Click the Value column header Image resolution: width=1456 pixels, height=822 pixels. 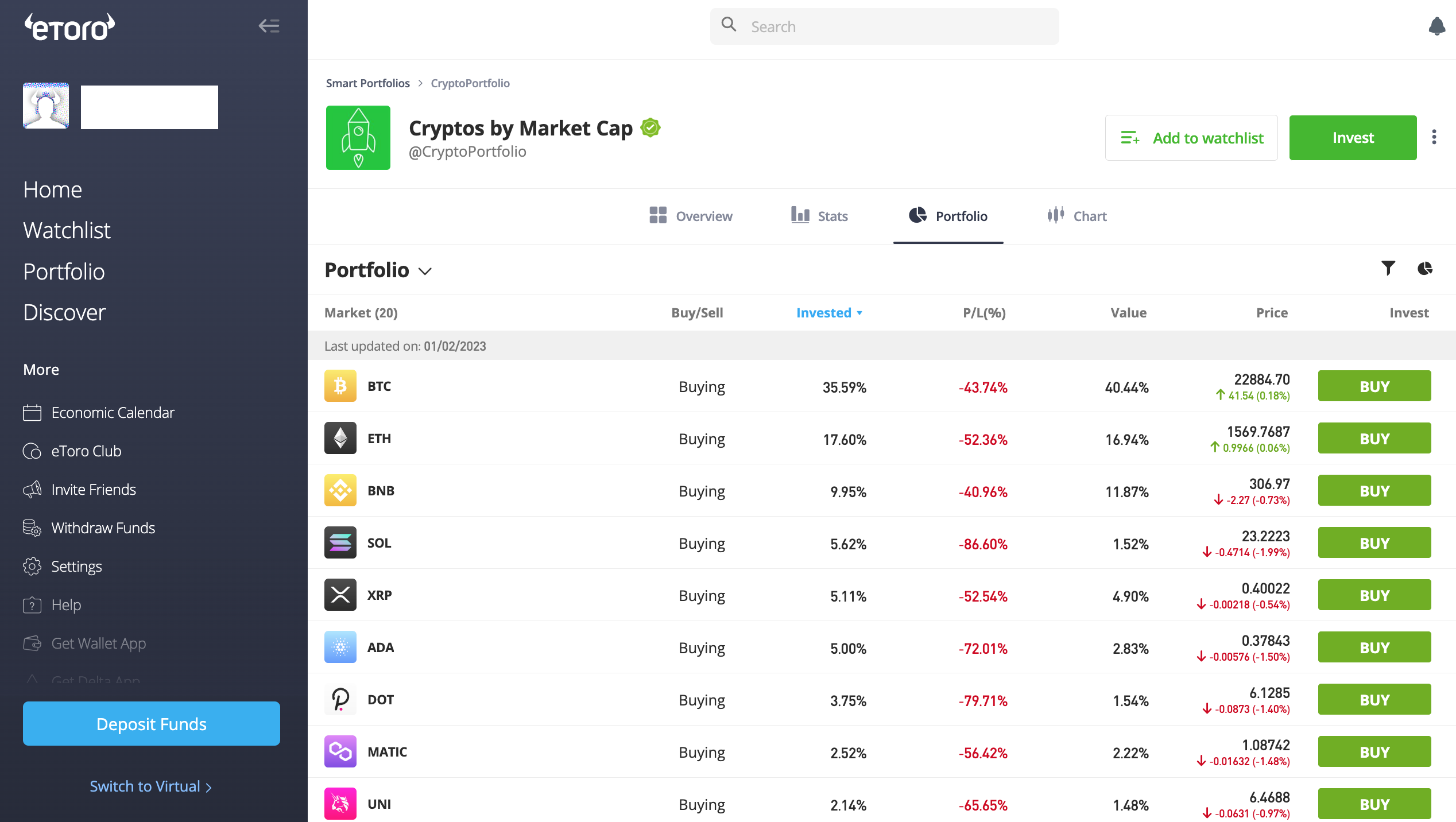coord(1128,313)
